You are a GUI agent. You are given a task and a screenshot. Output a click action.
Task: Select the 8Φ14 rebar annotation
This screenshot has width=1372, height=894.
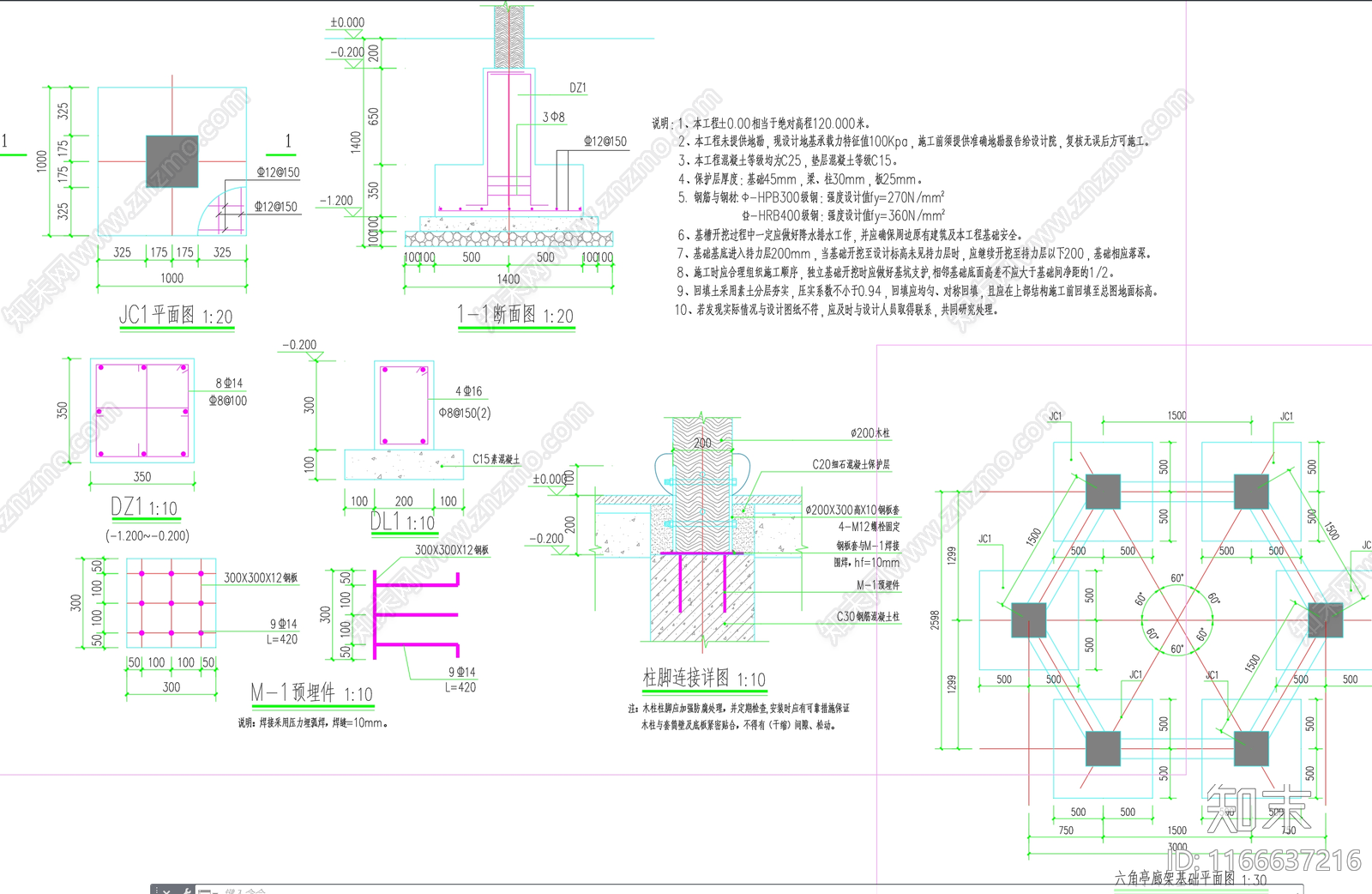229,384
